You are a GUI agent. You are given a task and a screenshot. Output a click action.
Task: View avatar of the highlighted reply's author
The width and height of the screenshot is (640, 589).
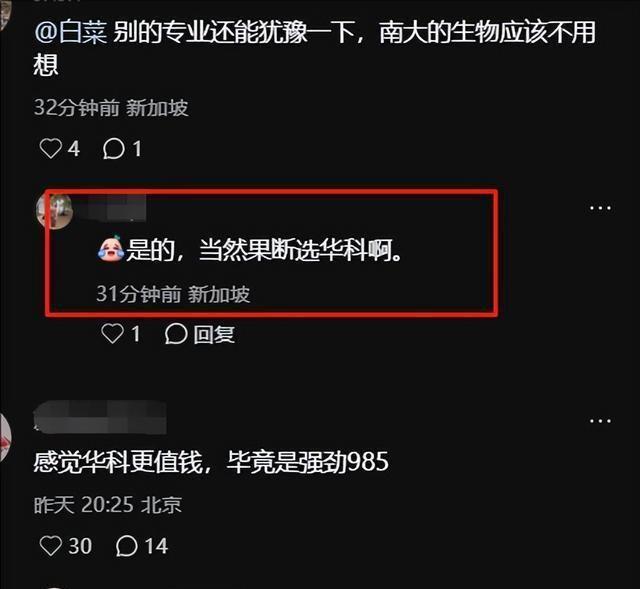[54, 211]
